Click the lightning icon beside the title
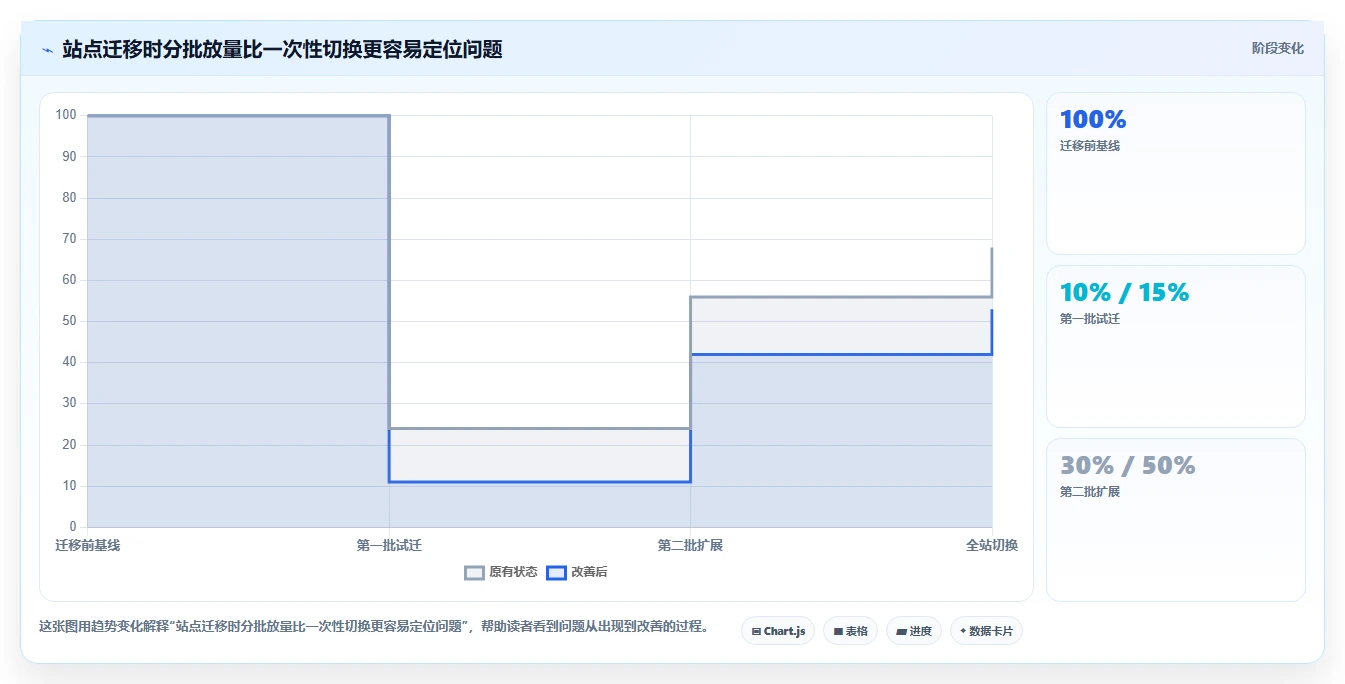 [x=47, y=49]
